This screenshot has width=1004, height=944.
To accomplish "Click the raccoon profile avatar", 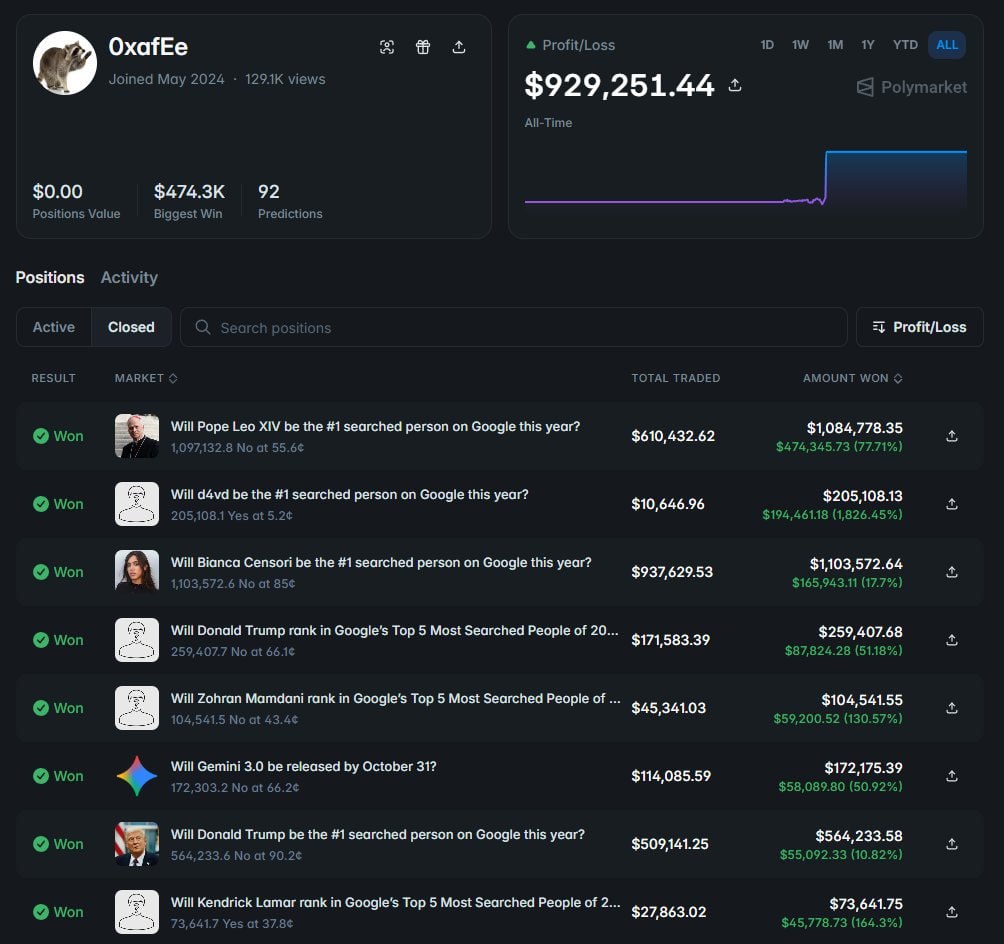I will tap(65, 63).
